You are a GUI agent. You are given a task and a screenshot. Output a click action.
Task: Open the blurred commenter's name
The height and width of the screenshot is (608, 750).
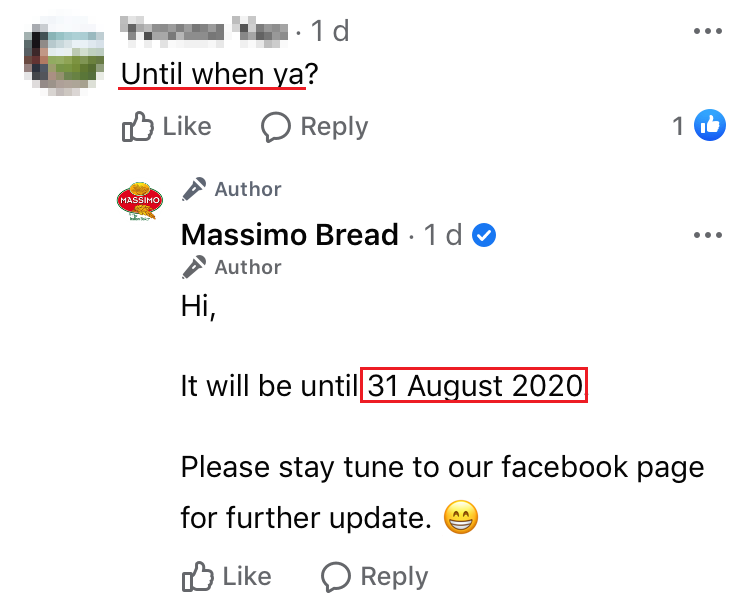pyautogui.click(x=204, y=32)
